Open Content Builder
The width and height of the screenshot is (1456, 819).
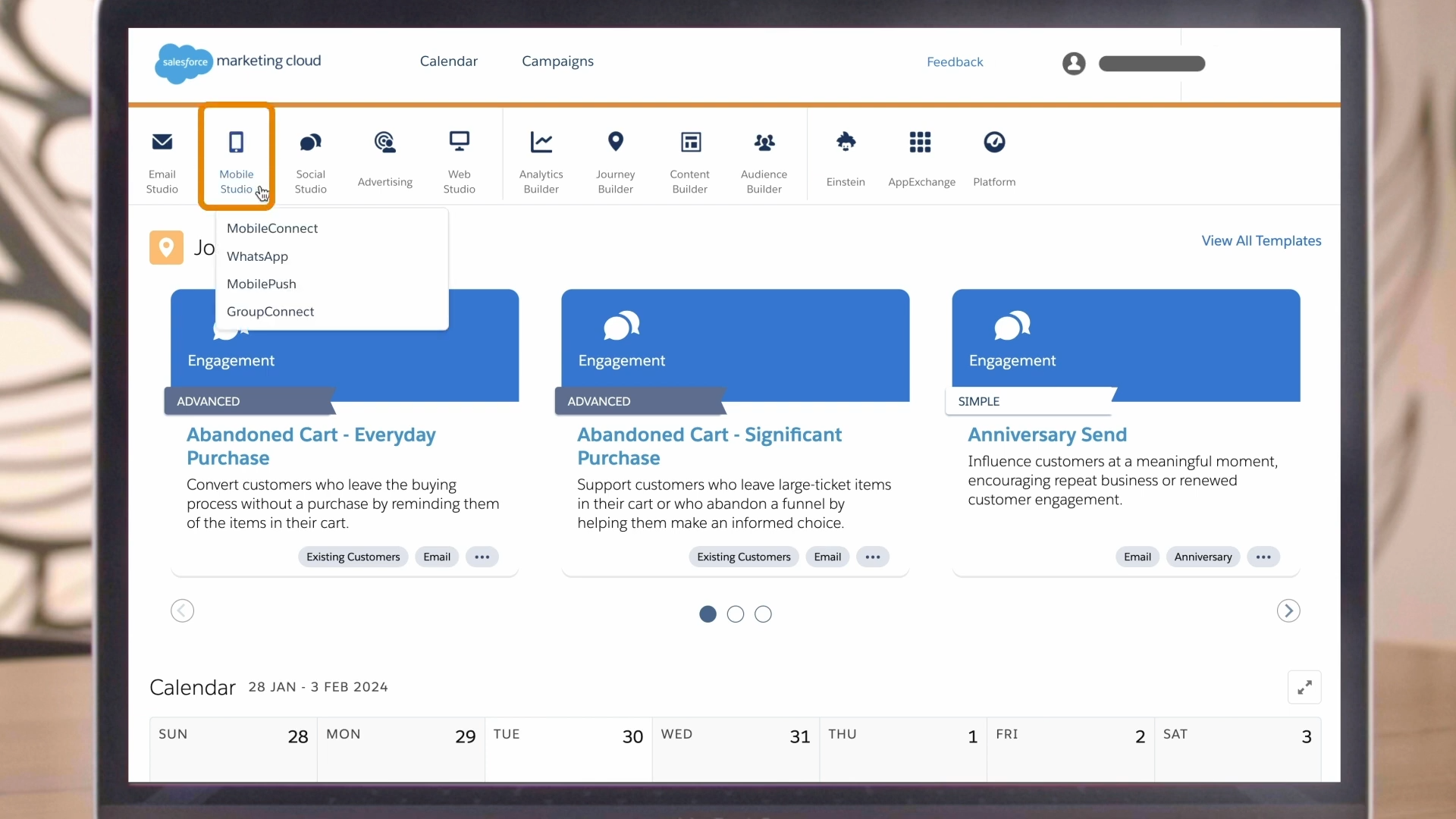pyautogui.click(x=689, y=162)
